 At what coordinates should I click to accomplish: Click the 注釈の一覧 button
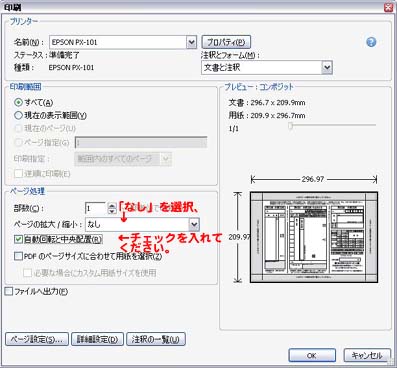(156, 339)
